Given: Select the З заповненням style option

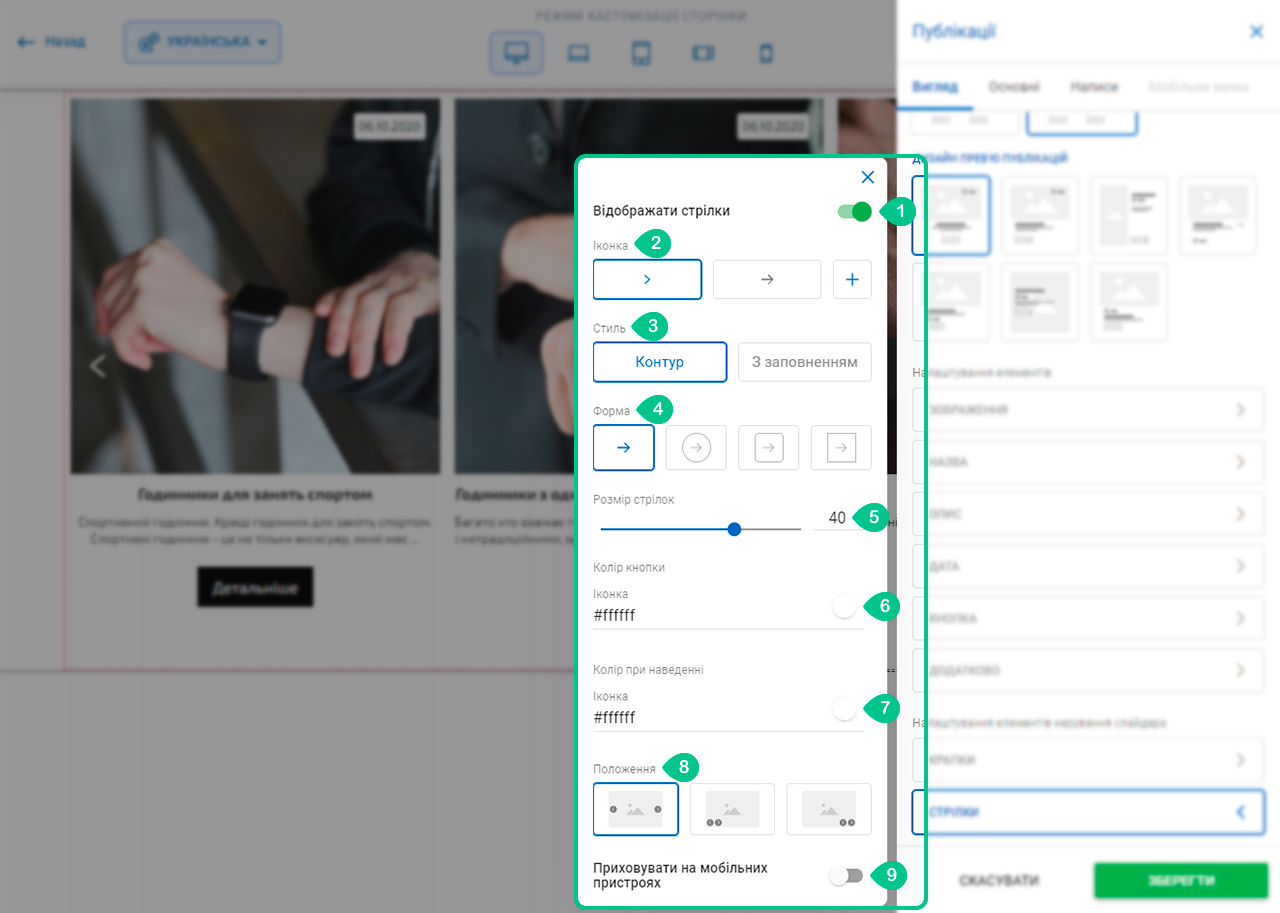Looking at the screenshot, I should click(x=805, y=362).
